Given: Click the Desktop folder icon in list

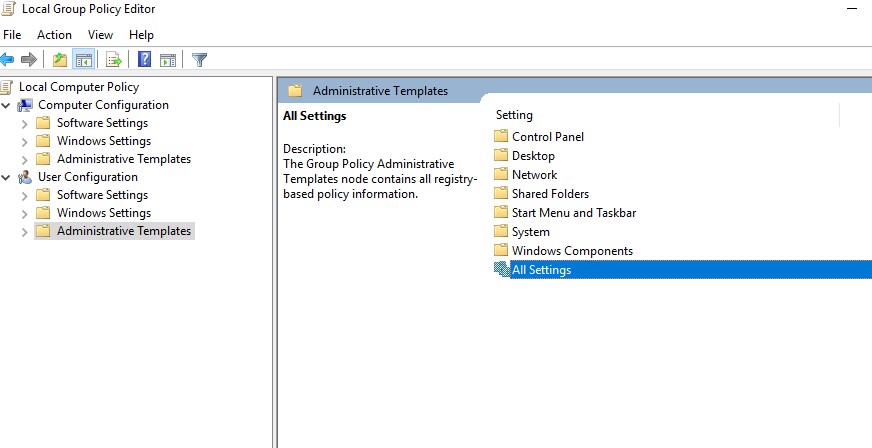Looking at the screenshot, I should (x=501, y=155).
